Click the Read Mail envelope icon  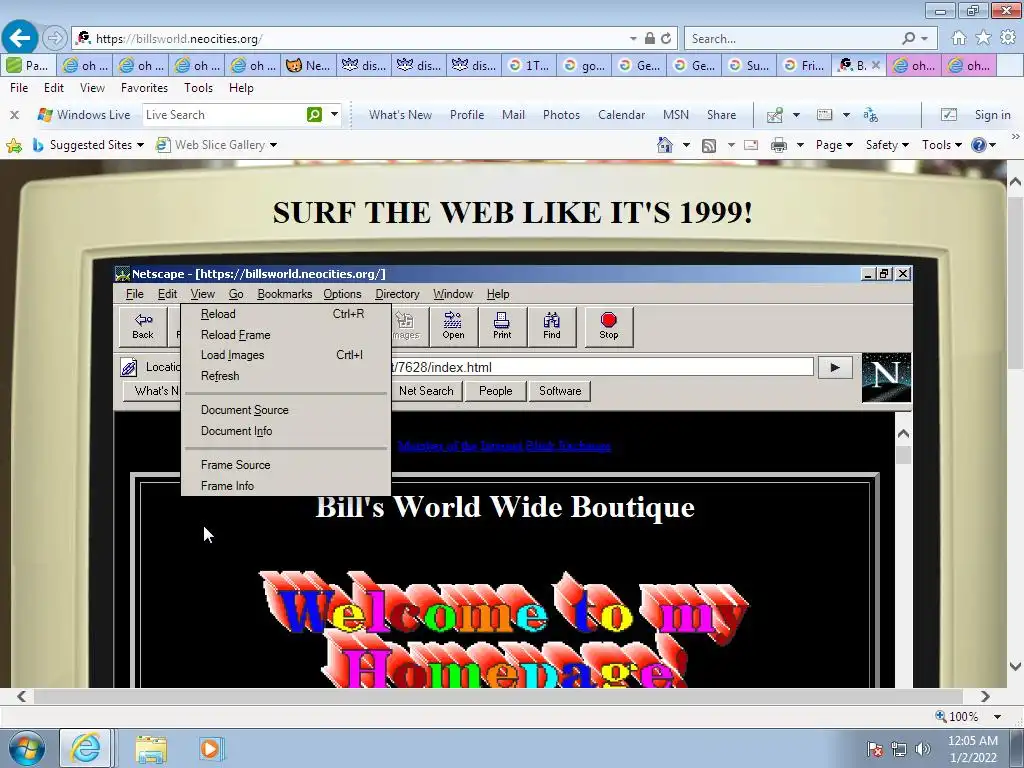751,145
